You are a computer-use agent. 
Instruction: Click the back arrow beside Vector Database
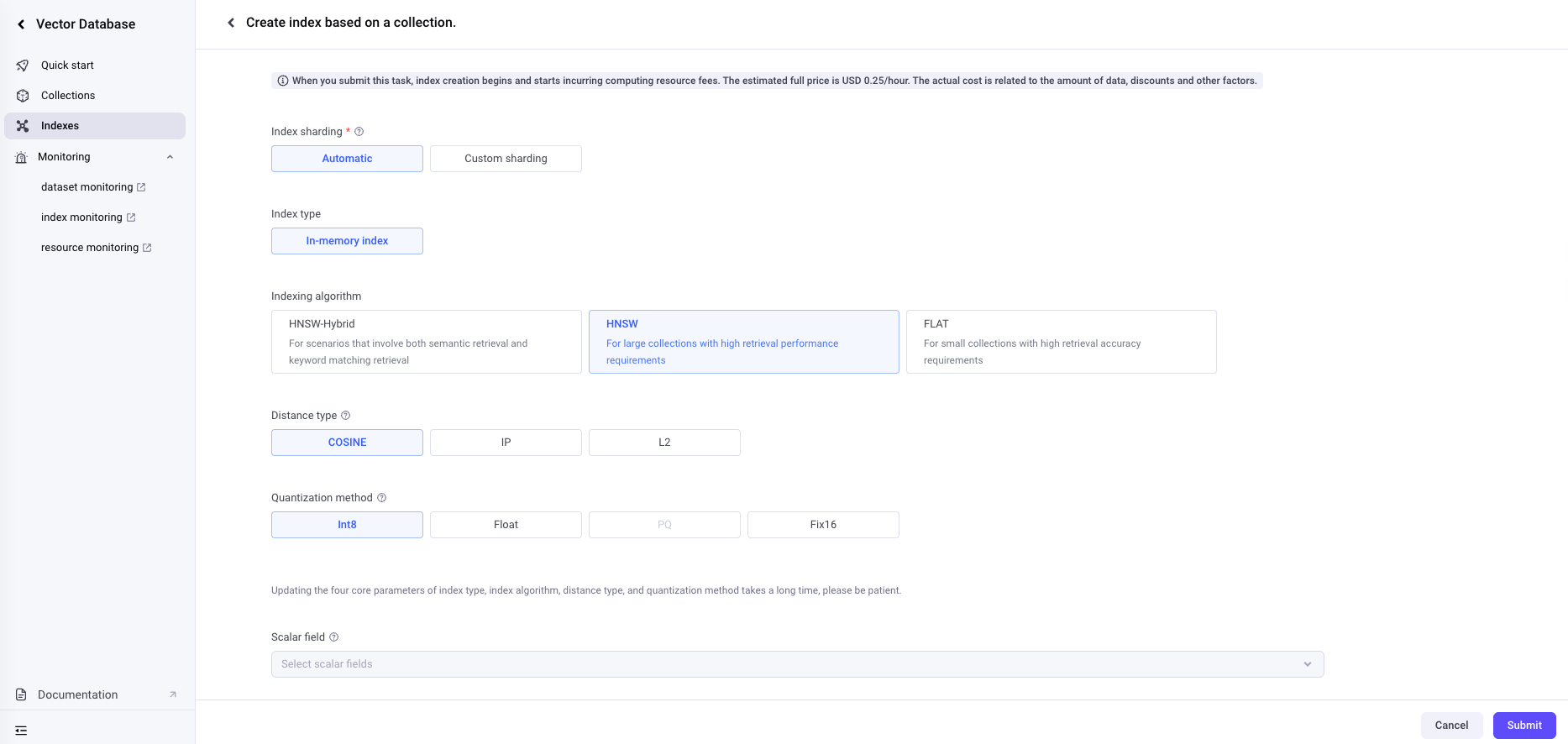pos(21,24)
